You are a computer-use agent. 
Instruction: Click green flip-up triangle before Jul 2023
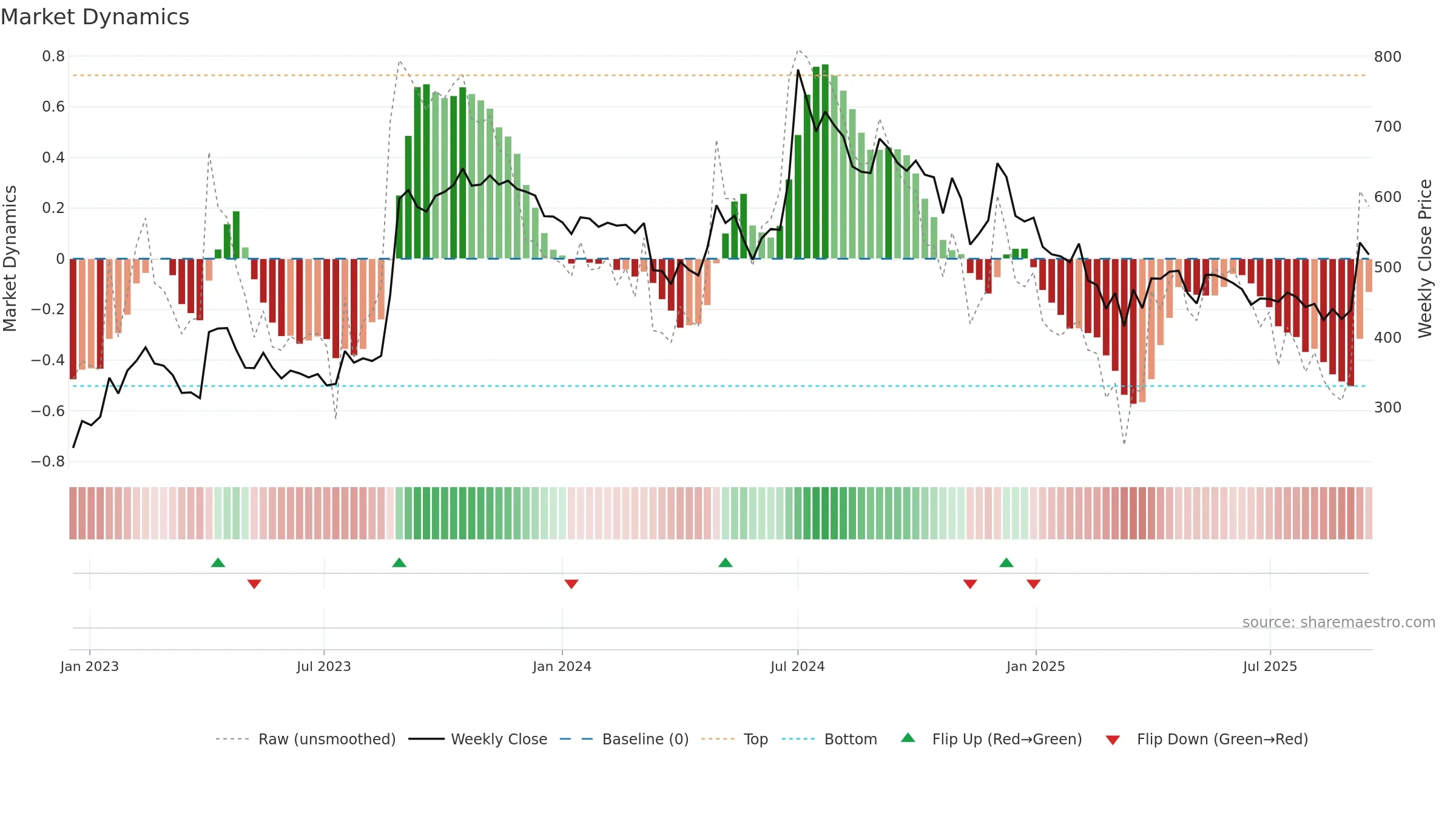218,562
